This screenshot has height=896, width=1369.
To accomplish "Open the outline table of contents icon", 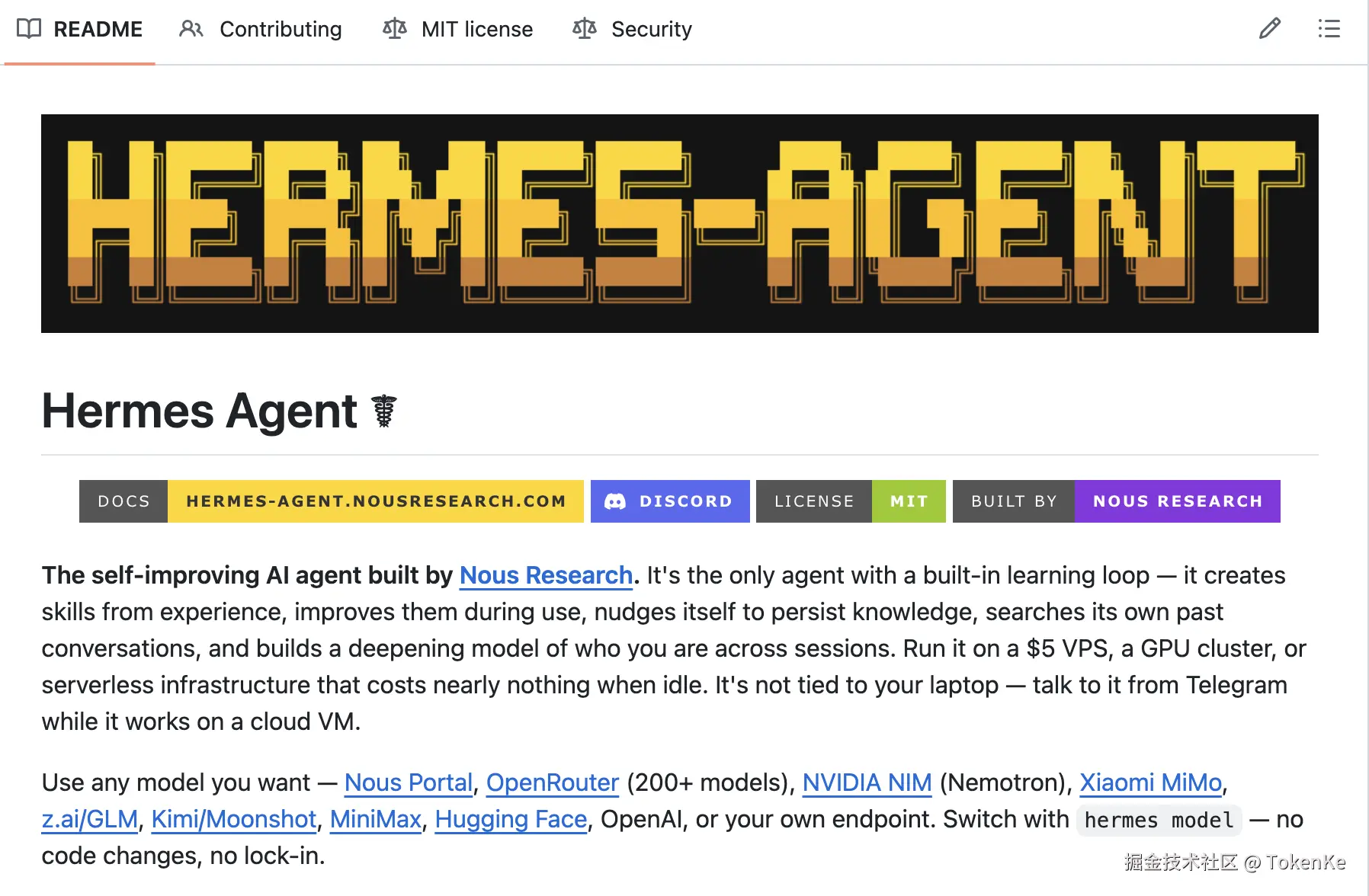I will (x=1329, y=29).
